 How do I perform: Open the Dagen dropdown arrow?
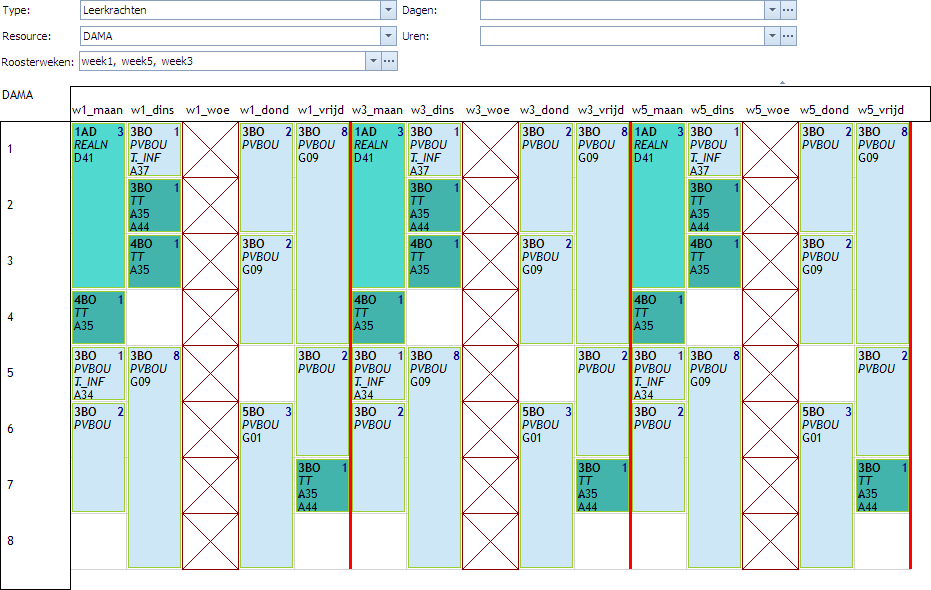(772, 10)
